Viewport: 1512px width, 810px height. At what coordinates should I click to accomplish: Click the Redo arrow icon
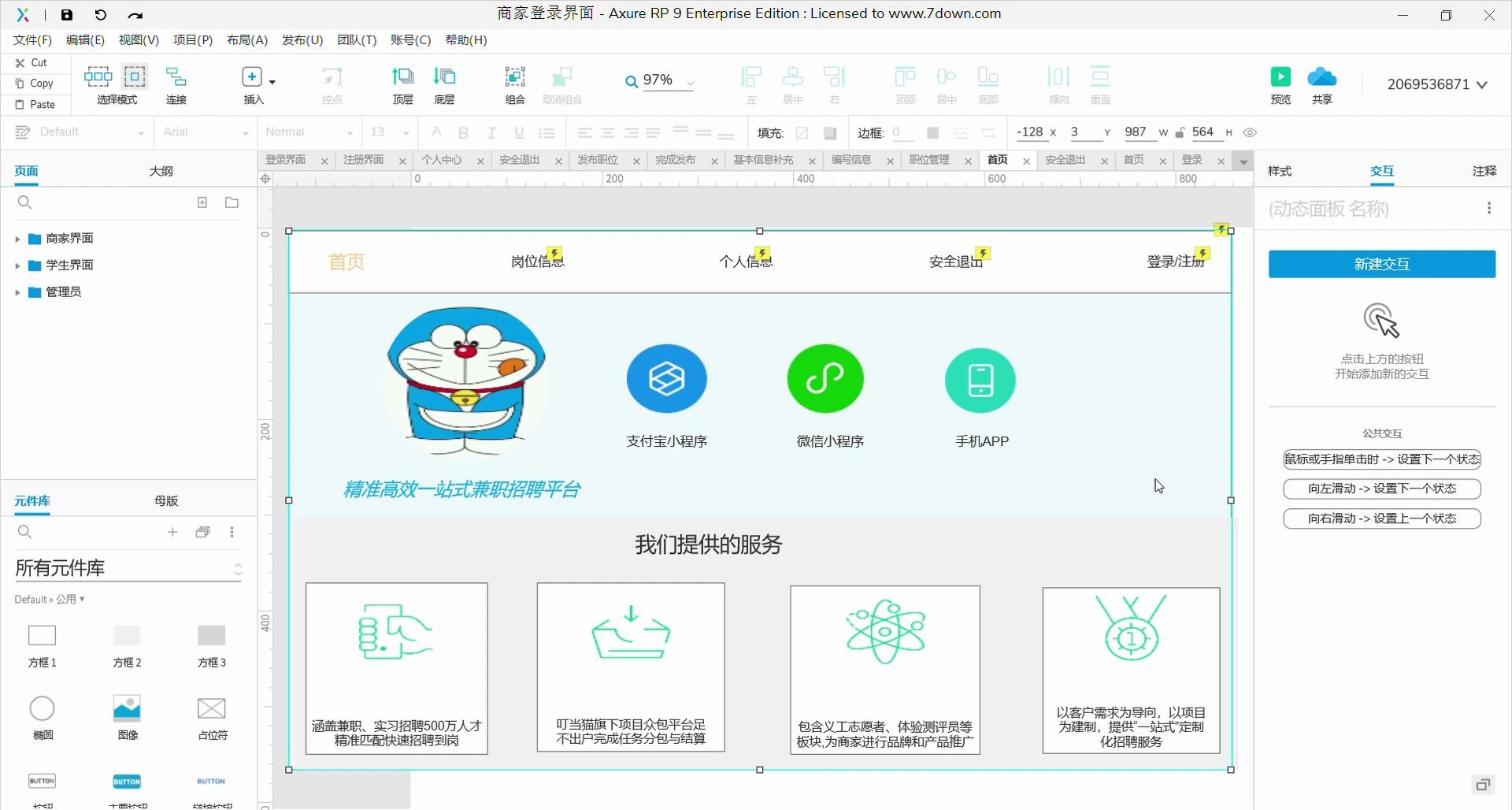(135, 15)
